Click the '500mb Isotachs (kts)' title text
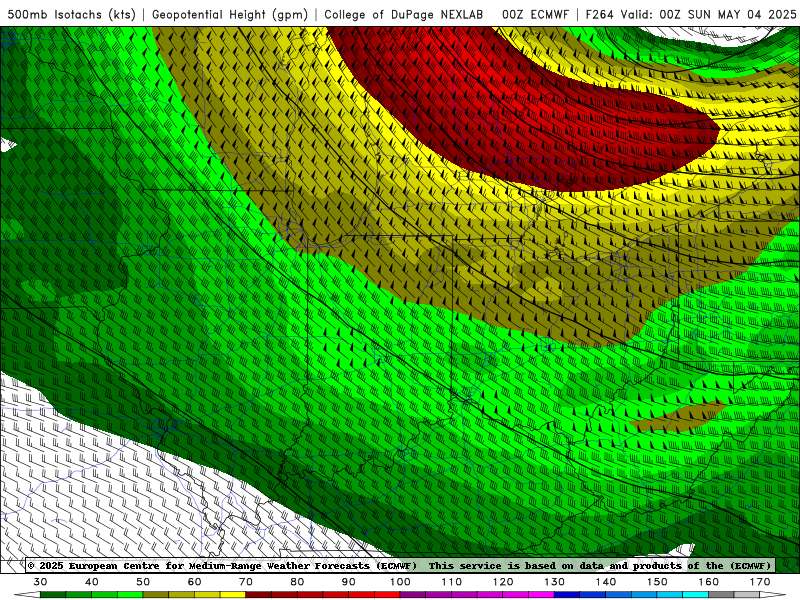 (x=71, y=14)
